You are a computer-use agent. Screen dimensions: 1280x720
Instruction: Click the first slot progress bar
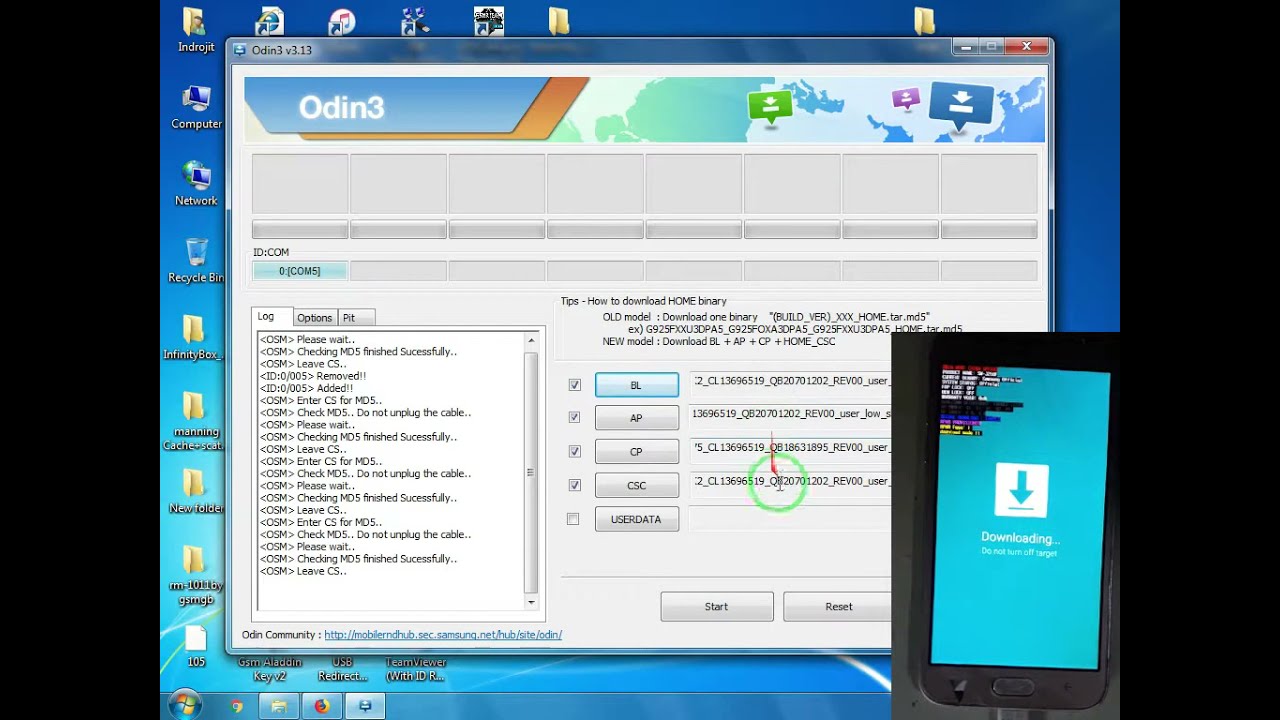[300, 231]
